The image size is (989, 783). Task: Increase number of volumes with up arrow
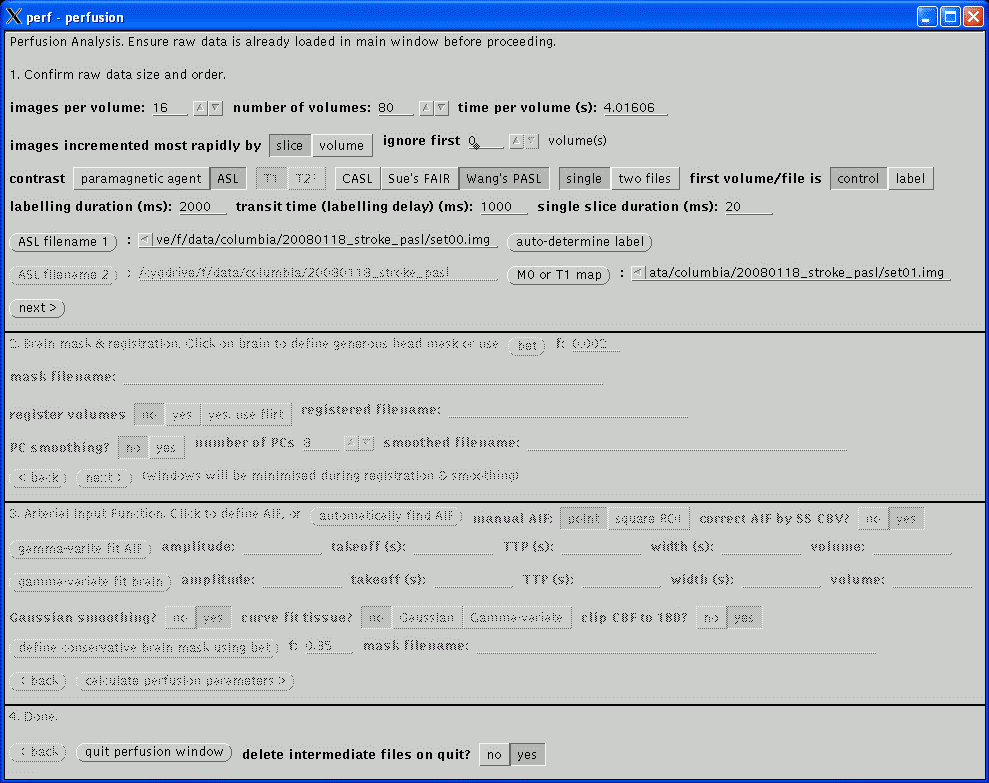pyautogui.click(x=426, y=108)
